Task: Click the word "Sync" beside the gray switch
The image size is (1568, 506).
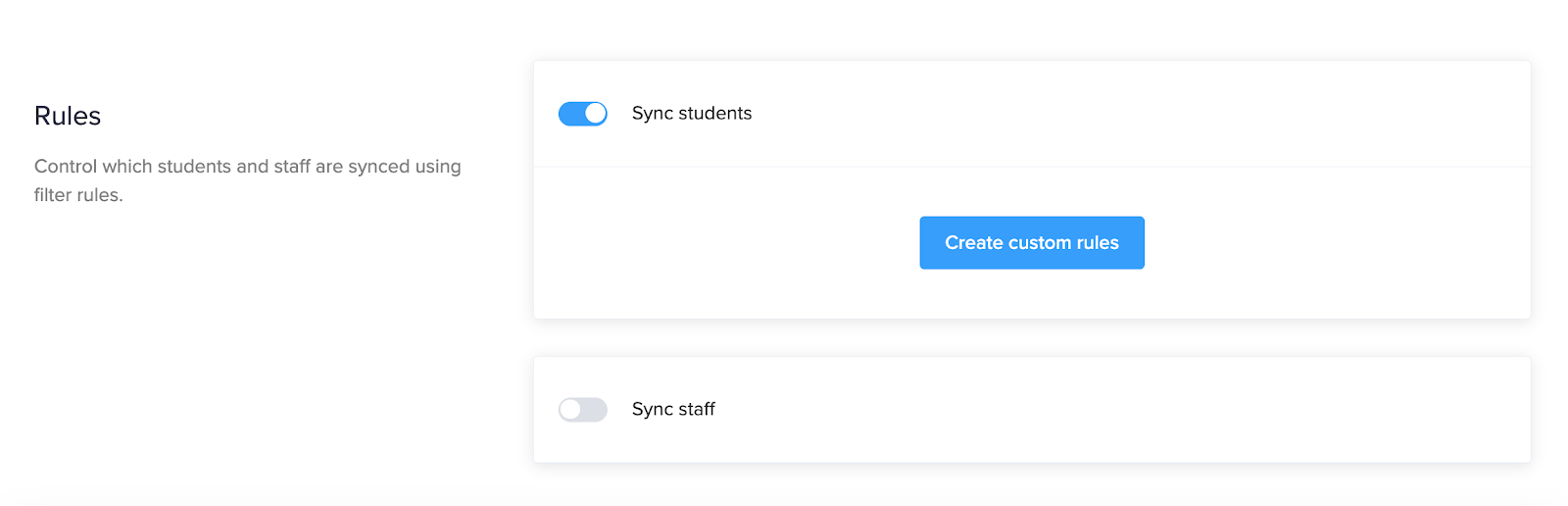Action: tap(653, 410)
